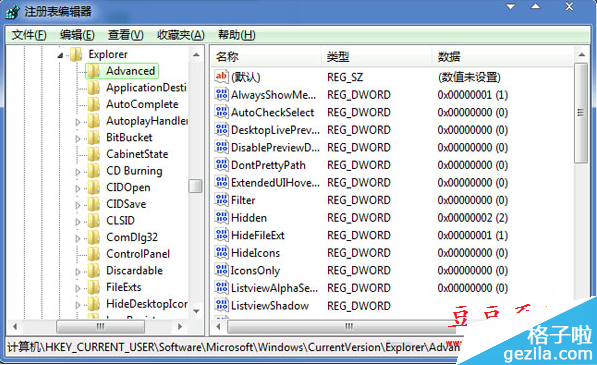Click the DWORD icon for HideIcons
This screenshot has height=365, width=597.
221,252
